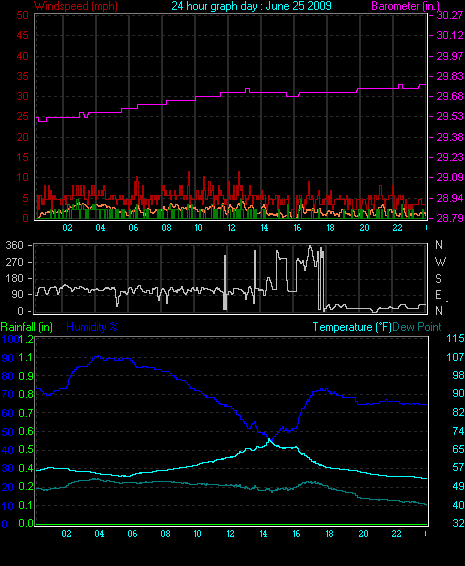
Task: Click the 115 temperature scale value
Action: tap(455, 338)
